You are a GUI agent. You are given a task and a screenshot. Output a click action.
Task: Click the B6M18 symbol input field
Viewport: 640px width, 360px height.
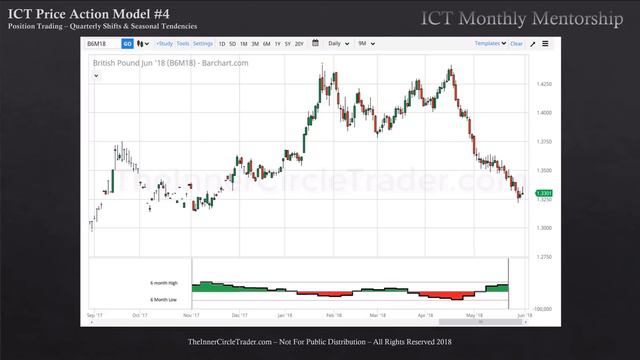[103, 44]
